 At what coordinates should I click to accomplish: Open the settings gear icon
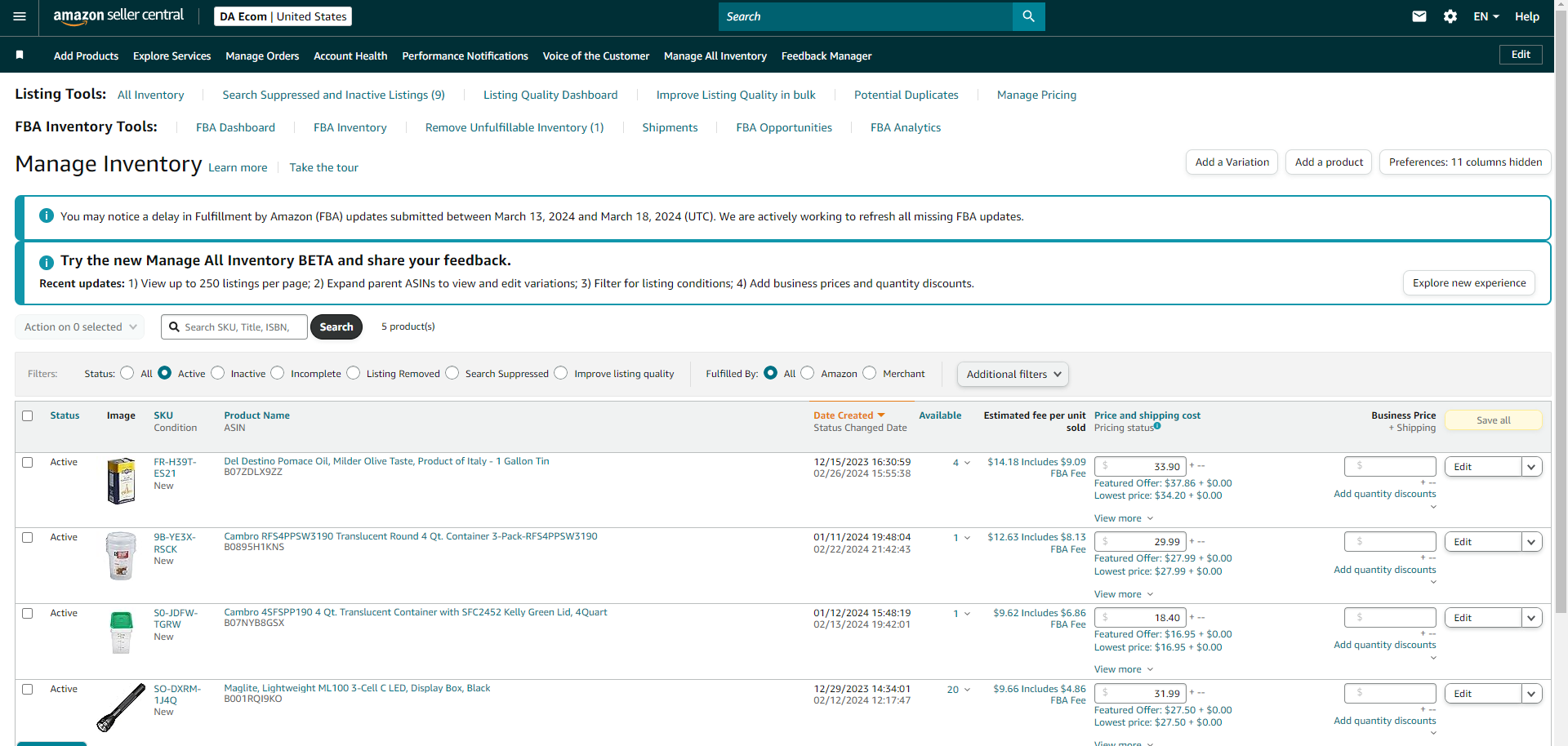1450,16
